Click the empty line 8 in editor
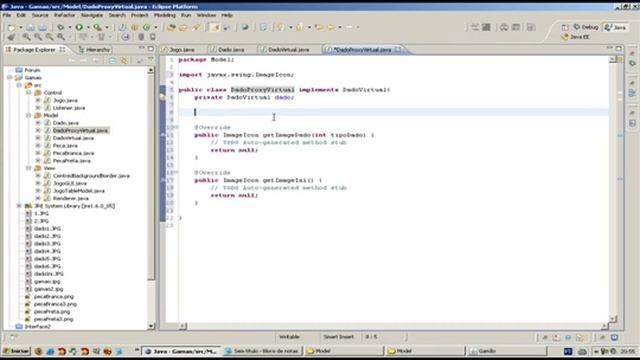Screen dimensions: 640x360 click(x=393, y=112)
